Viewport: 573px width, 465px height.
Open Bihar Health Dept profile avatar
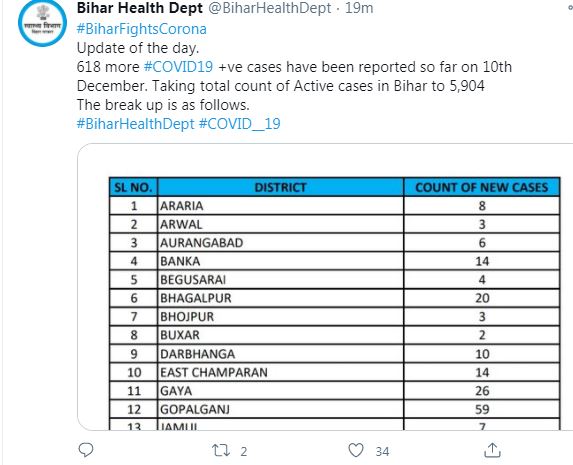pos(42,23)
